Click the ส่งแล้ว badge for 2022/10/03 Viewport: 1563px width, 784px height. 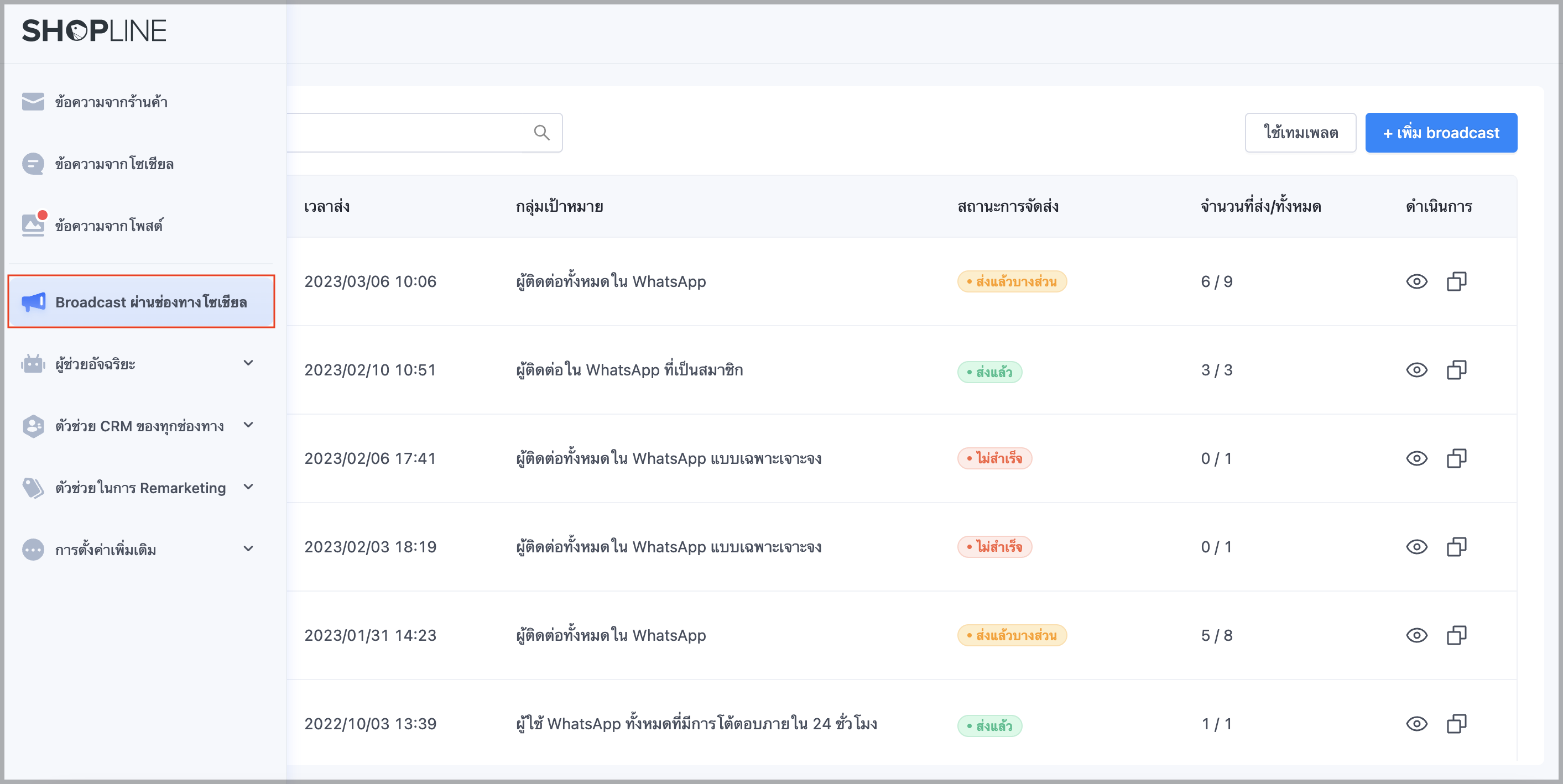(x=989, y=726)
